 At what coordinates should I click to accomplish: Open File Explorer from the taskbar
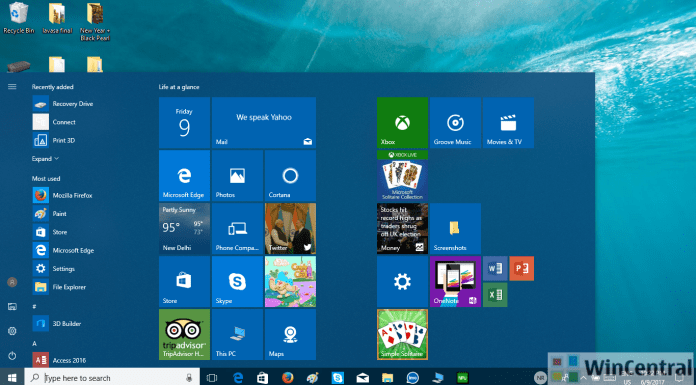[388, 378]
